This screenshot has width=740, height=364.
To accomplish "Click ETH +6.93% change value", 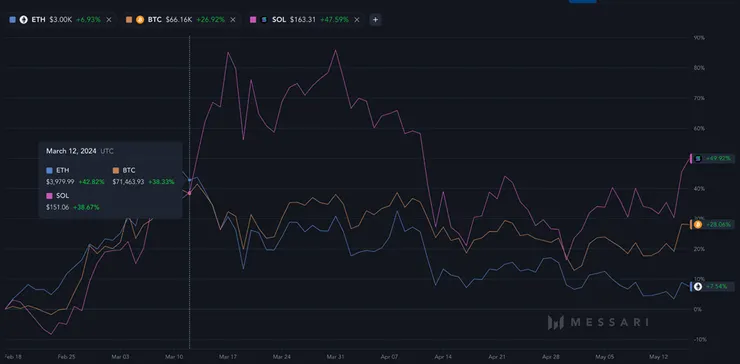I will (88, 20).
